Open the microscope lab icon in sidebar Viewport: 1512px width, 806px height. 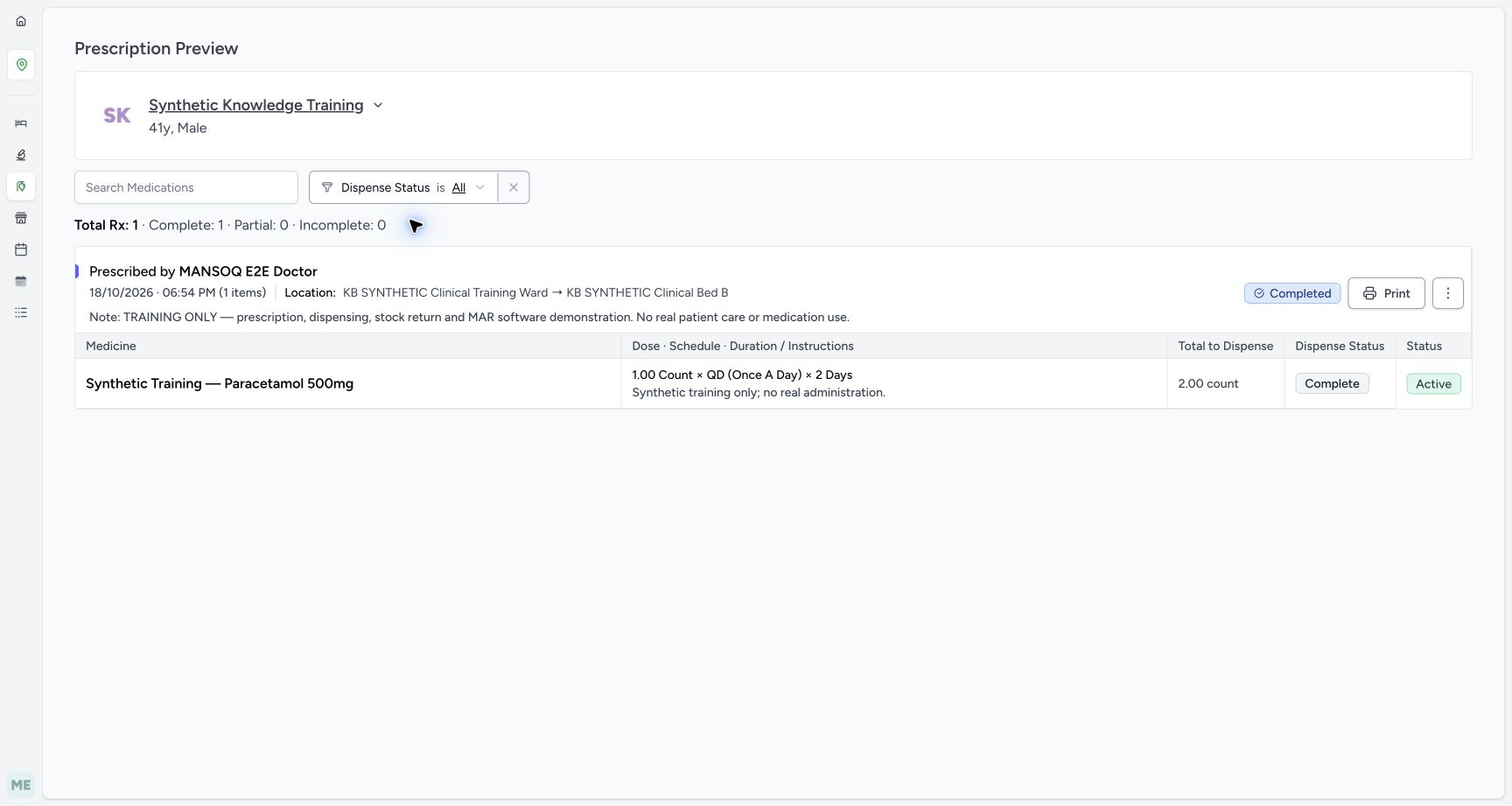[21, 155]
